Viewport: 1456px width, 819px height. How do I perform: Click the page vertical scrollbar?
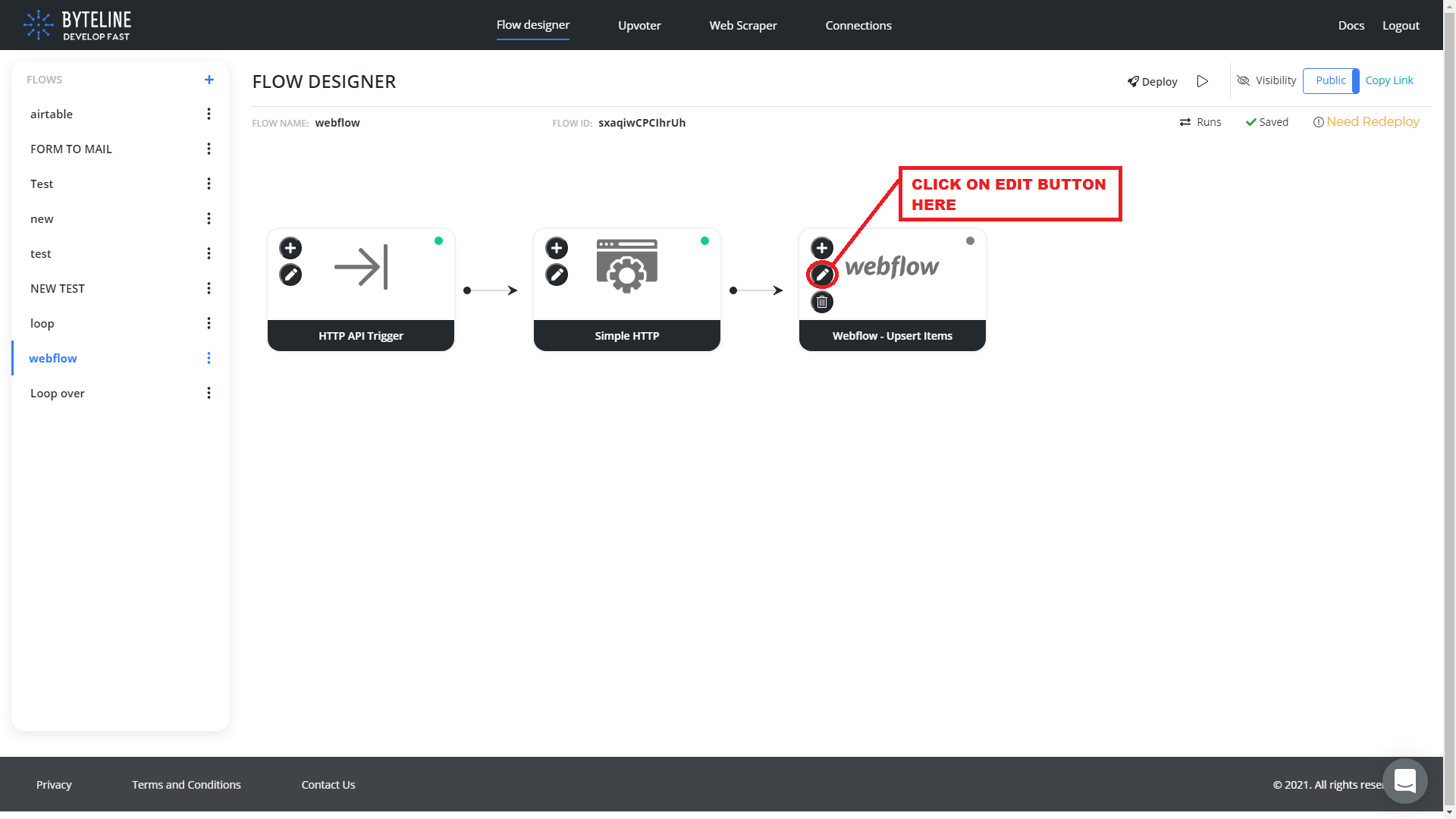[x=1449, y=409]
